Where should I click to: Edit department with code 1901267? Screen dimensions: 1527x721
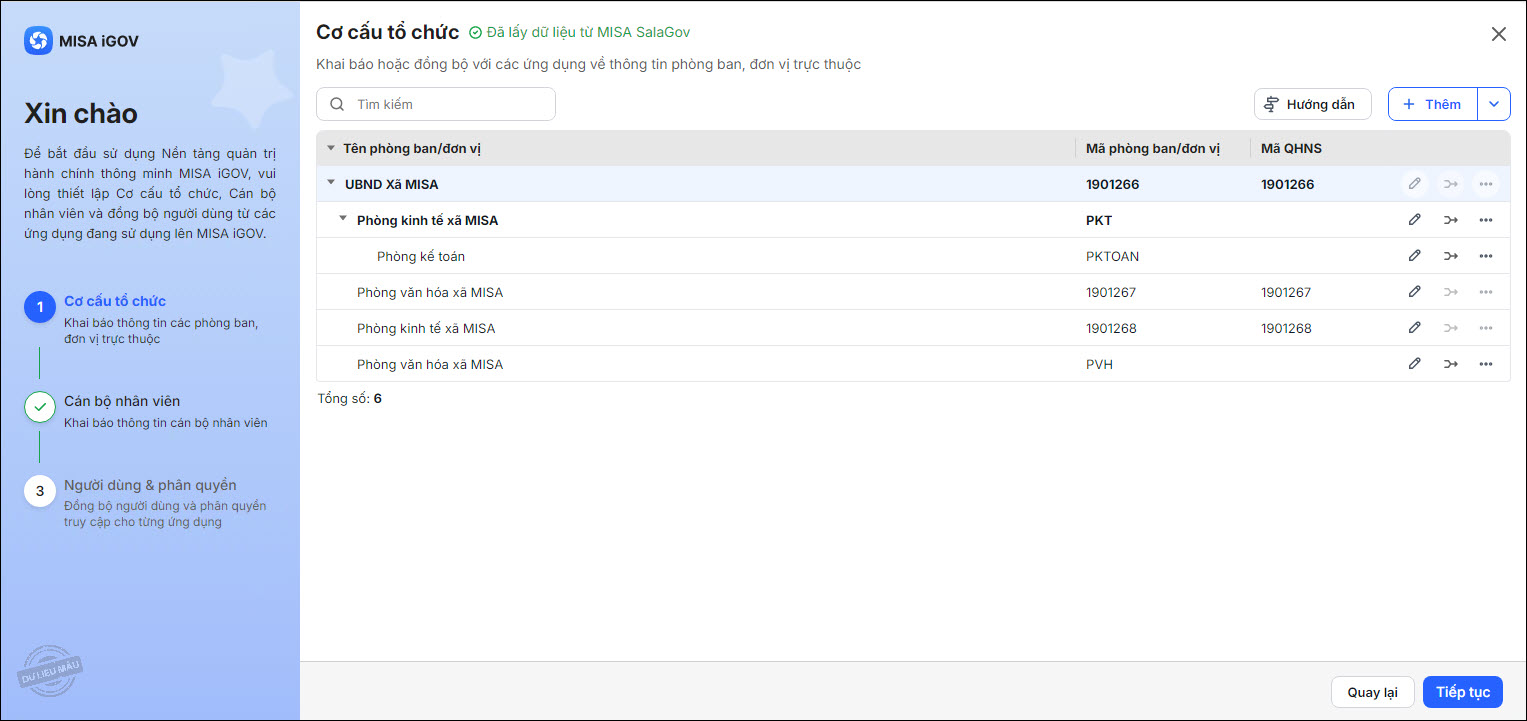pos(1414,292)
